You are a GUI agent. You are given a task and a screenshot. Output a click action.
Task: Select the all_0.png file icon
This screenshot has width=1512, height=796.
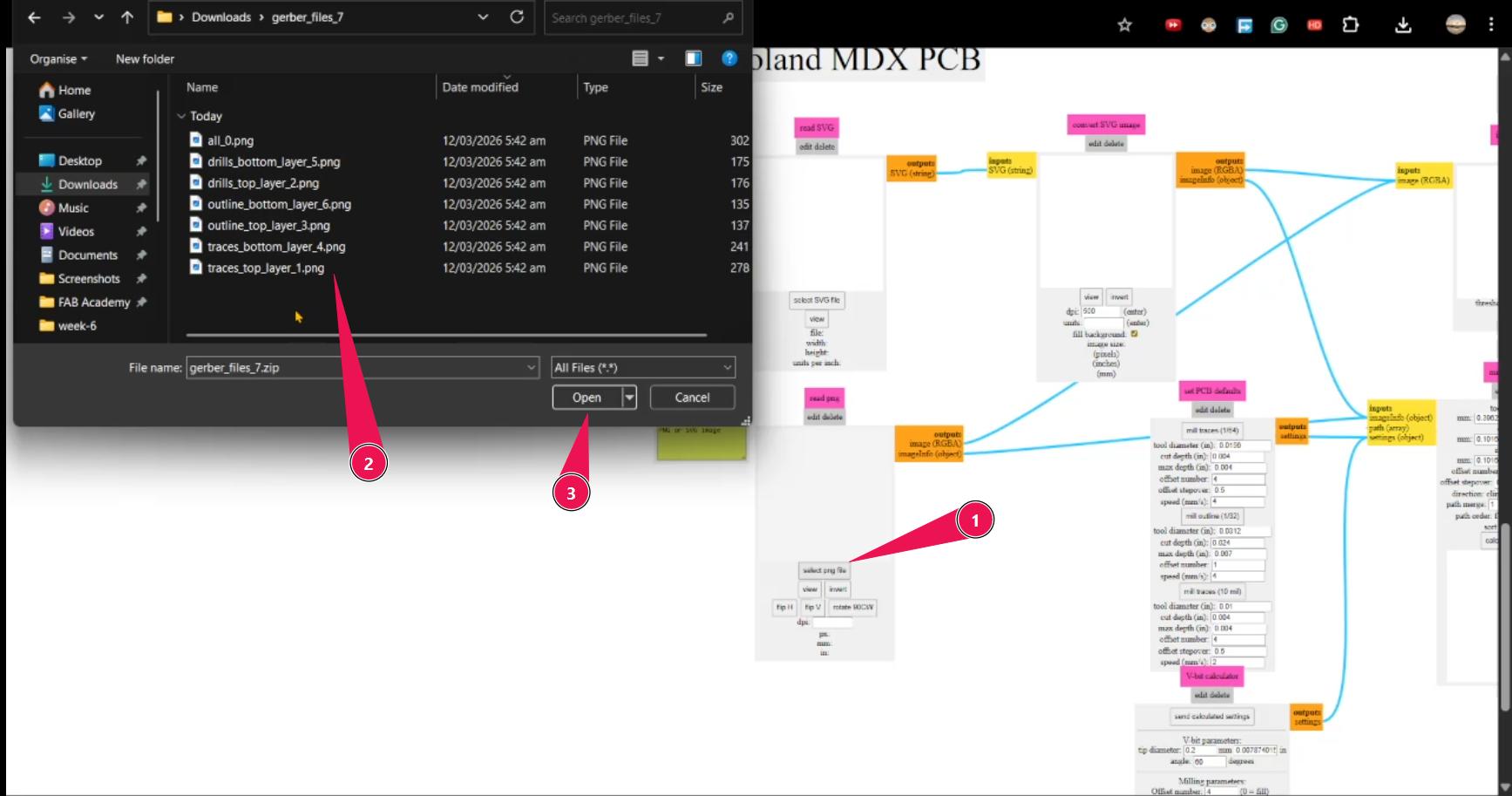pyautogui.click(x=196, y=139)
